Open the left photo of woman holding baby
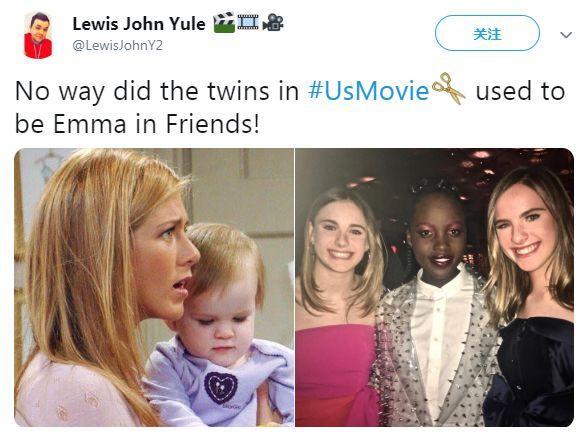 154,287
